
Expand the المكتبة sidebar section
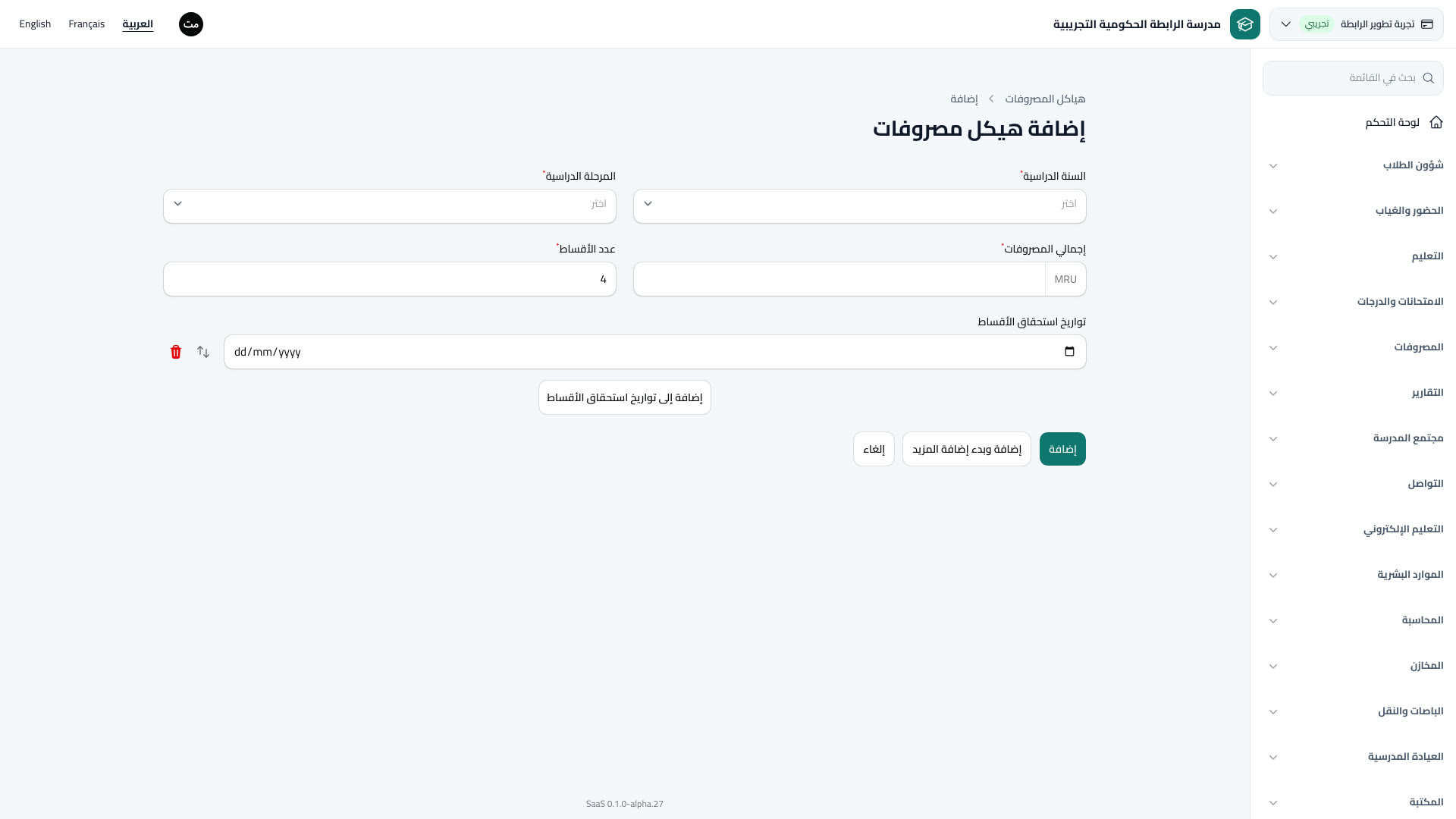pyautogui.click(x=1353, y=802)
